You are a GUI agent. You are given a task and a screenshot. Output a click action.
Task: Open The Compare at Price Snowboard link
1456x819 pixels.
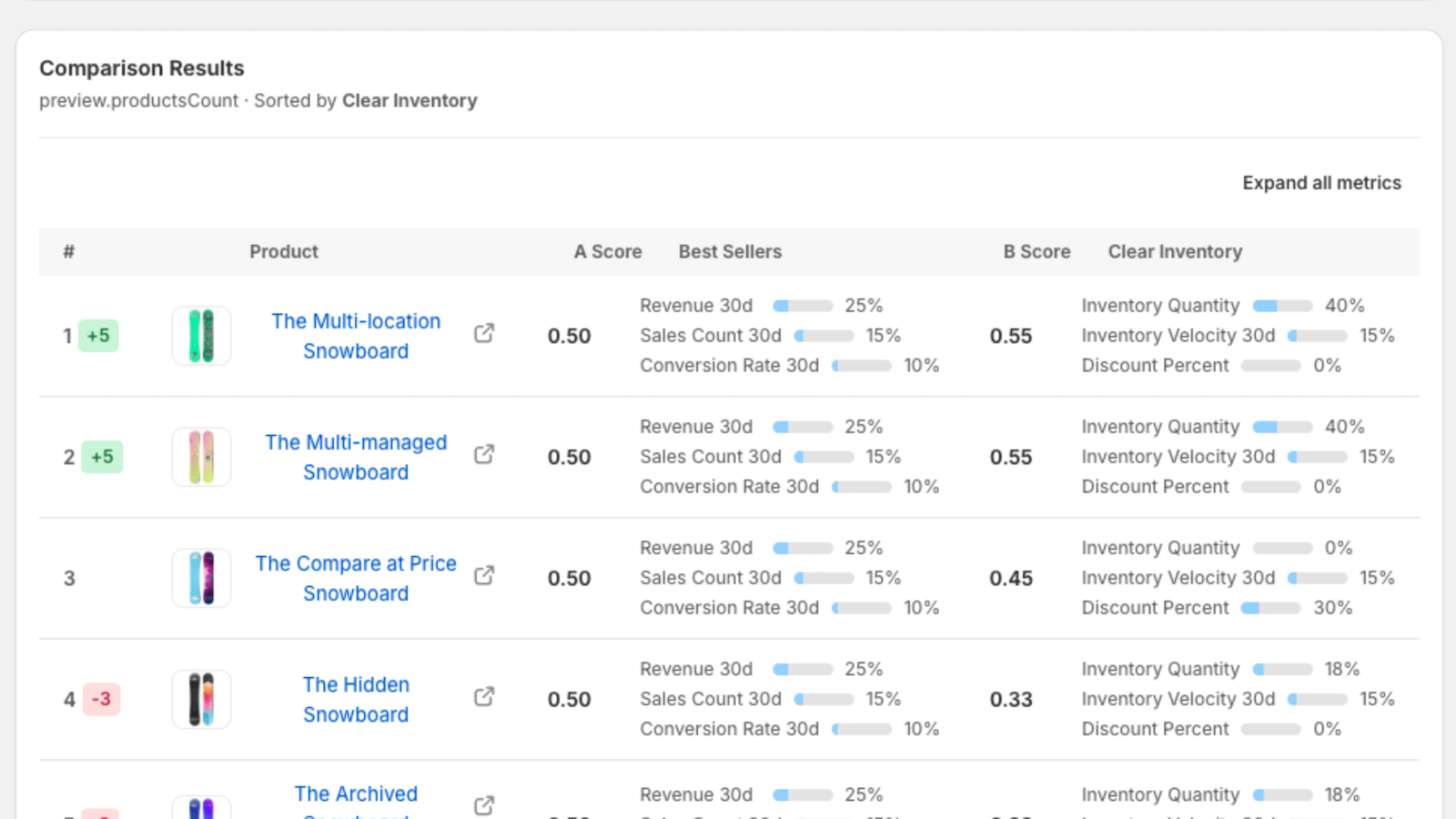356,578
